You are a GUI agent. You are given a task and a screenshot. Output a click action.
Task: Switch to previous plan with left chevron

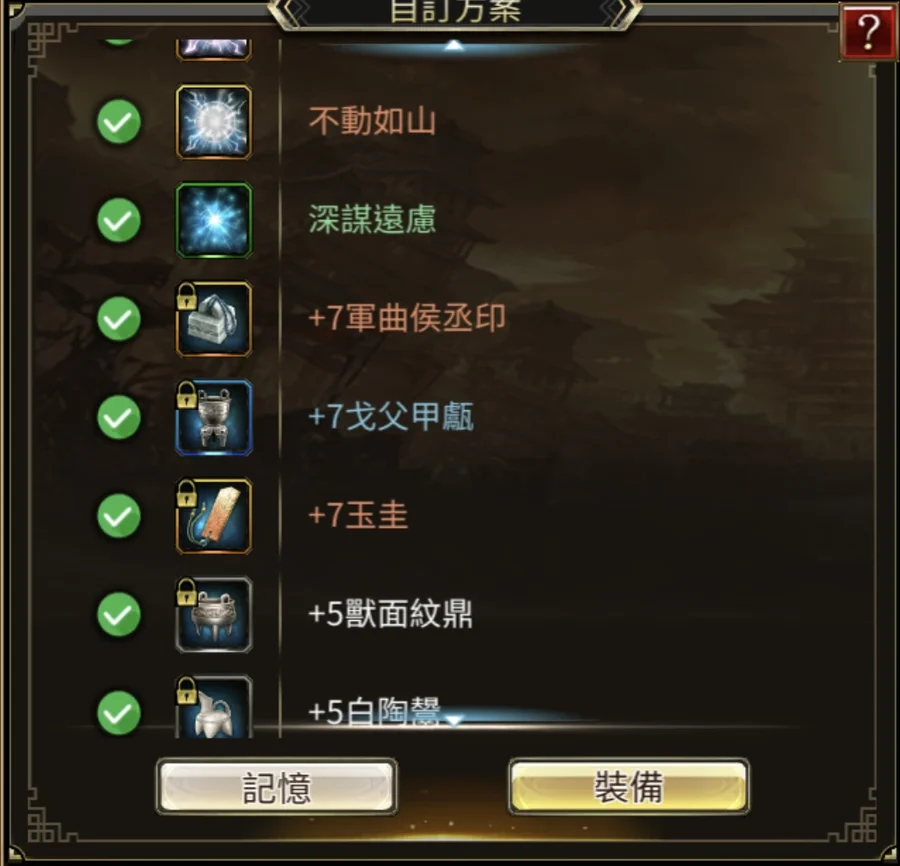click(289, 11)
